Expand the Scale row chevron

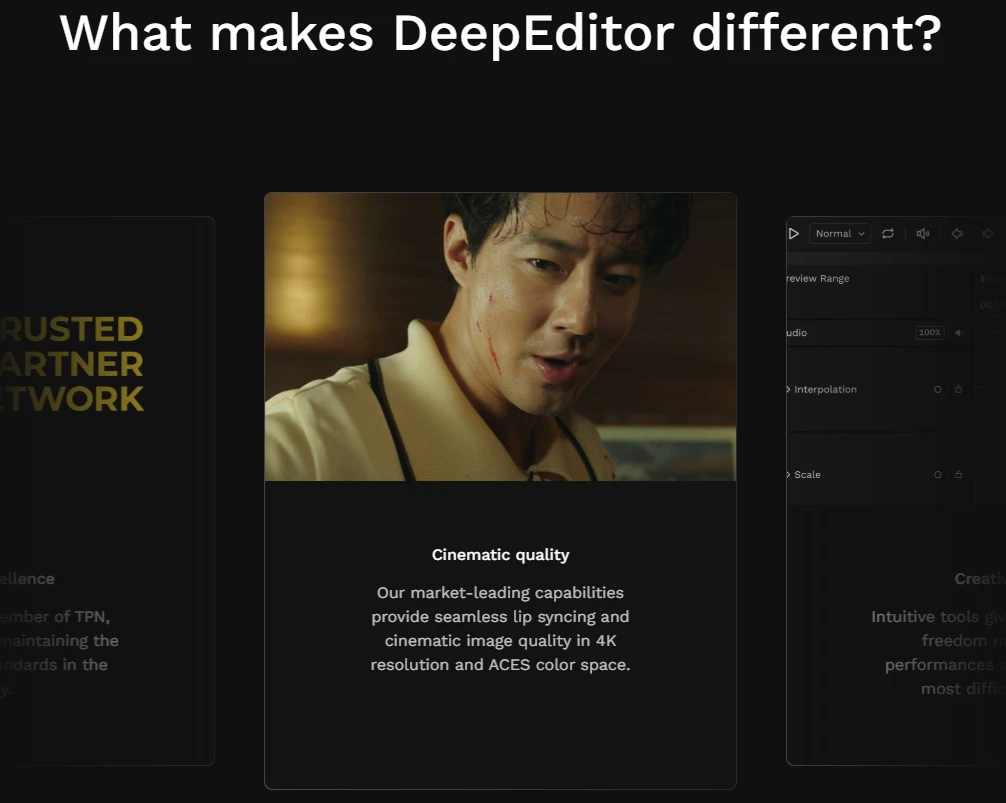(x=789, y=475)
